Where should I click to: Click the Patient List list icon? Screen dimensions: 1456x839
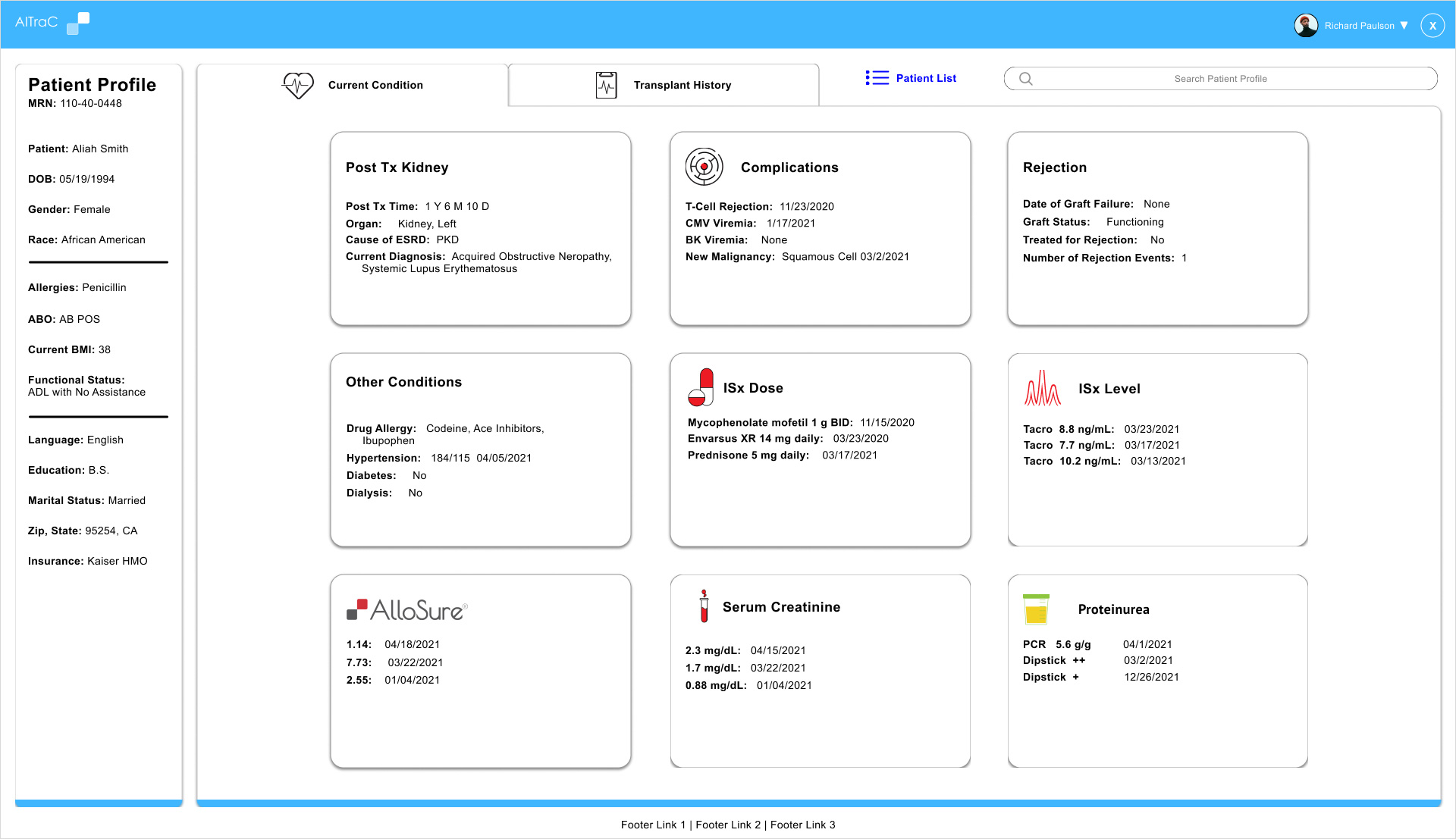tap(876, 77)
